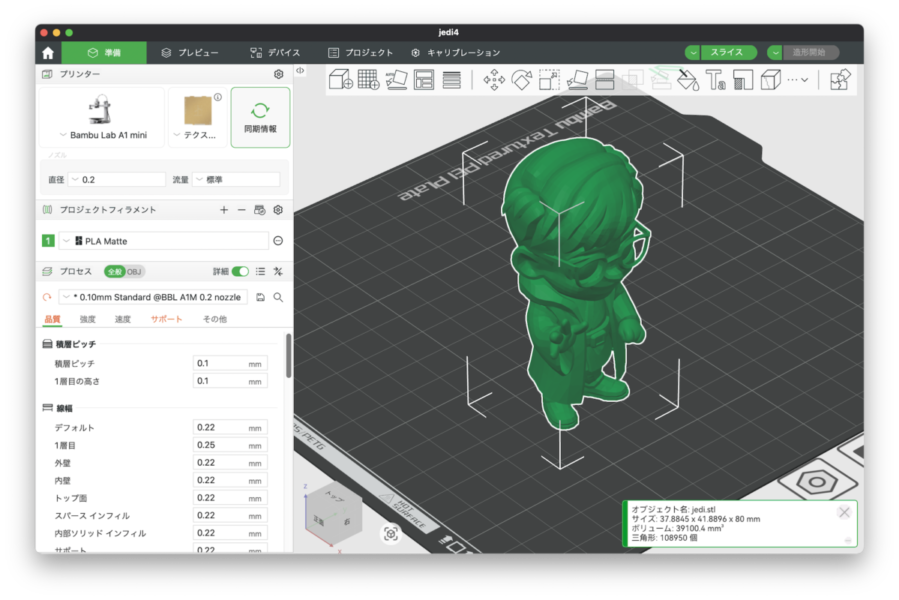Click the Add plate grid icon
Screen dimensions: 899x600
click(368, 79)
